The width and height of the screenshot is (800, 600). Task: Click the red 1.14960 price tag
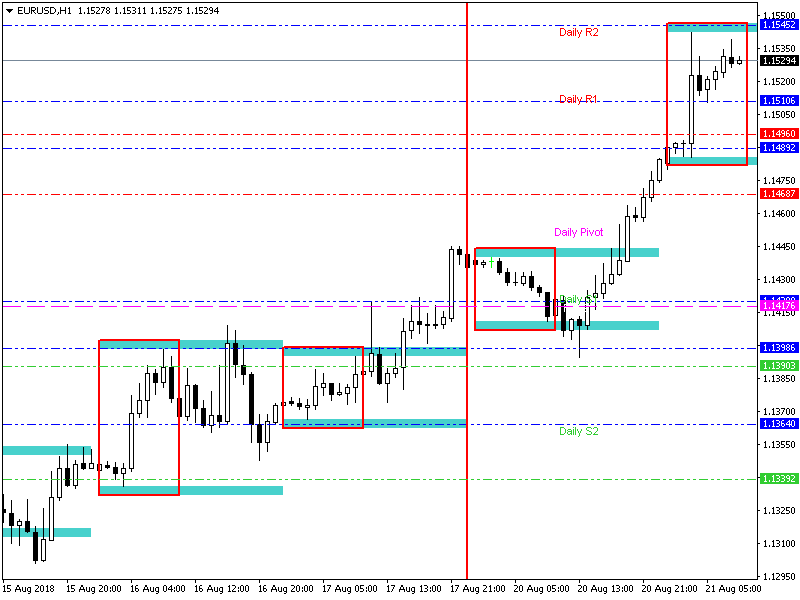779,134
